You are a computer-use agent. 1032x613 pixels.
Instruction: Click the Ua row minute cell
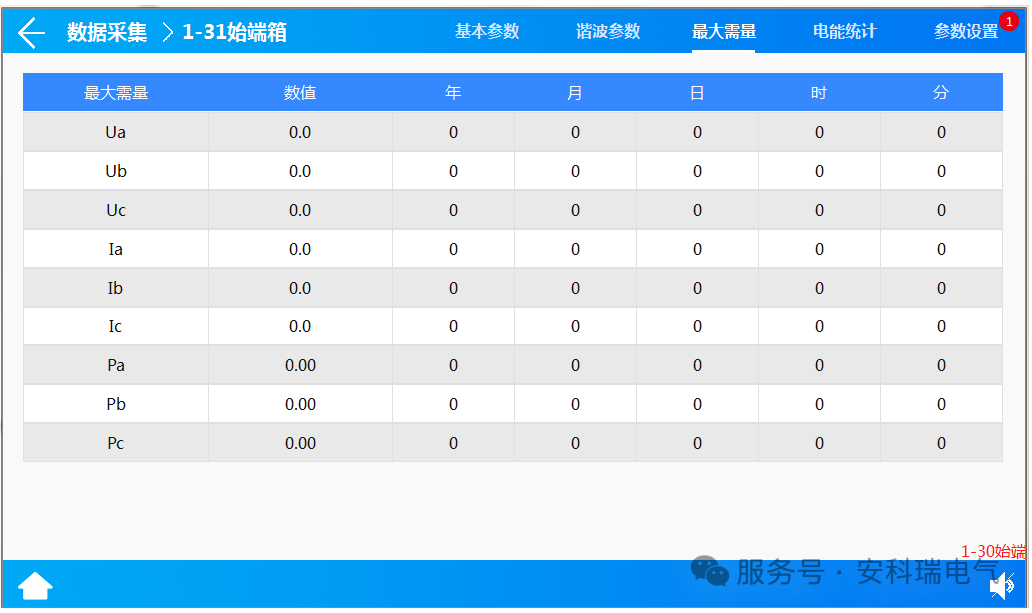pos(941,132)
